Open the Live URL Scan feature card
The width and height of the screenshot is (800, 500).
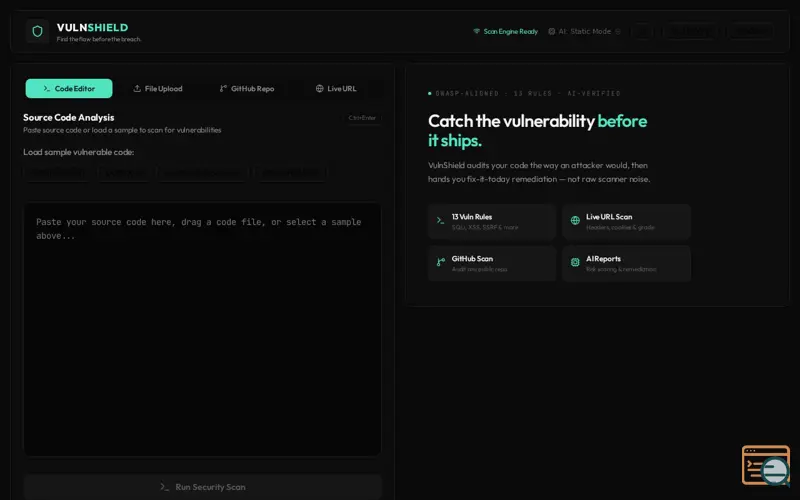627,221
